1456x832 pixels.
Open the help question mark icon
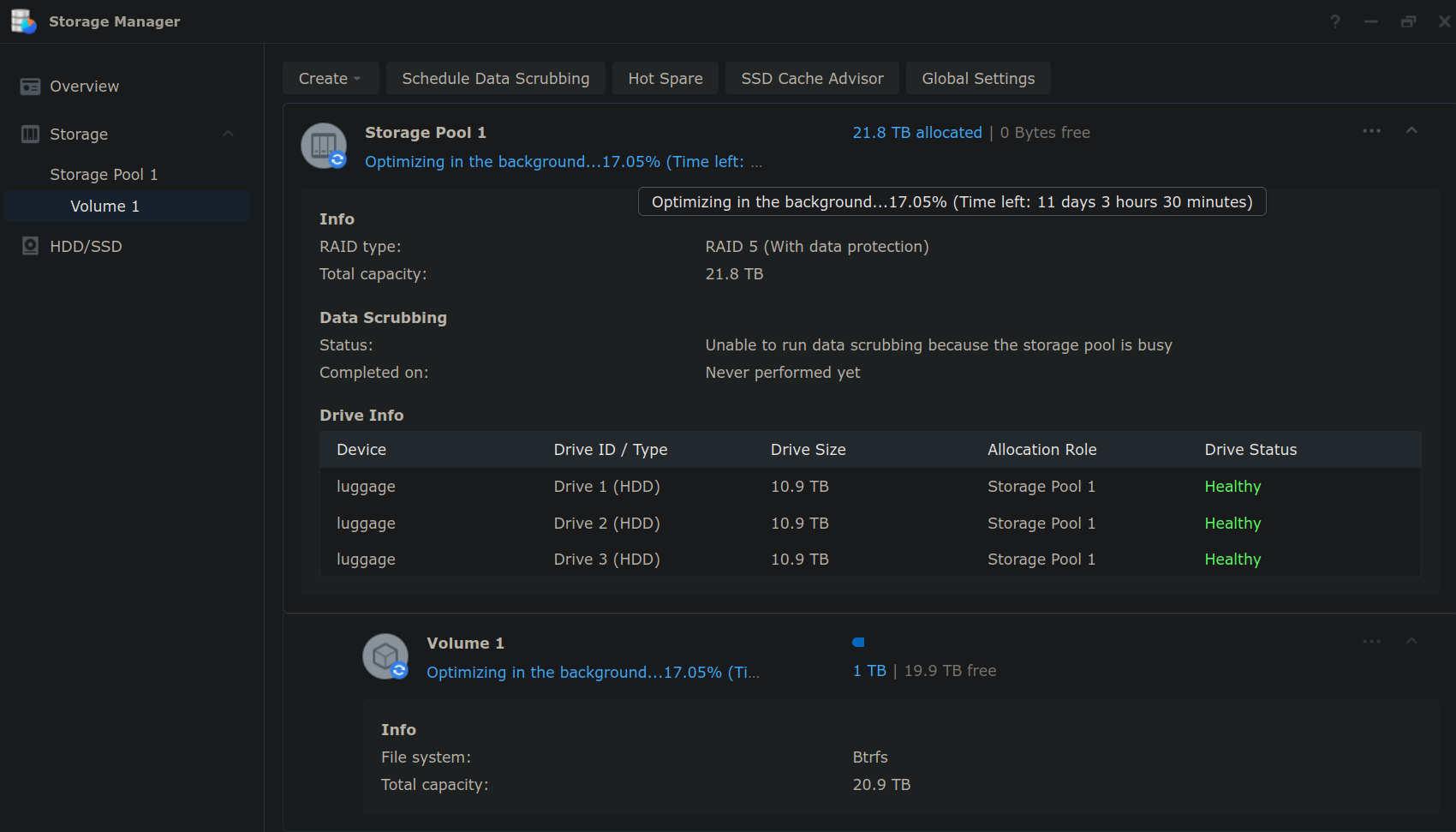point(1334,21)
